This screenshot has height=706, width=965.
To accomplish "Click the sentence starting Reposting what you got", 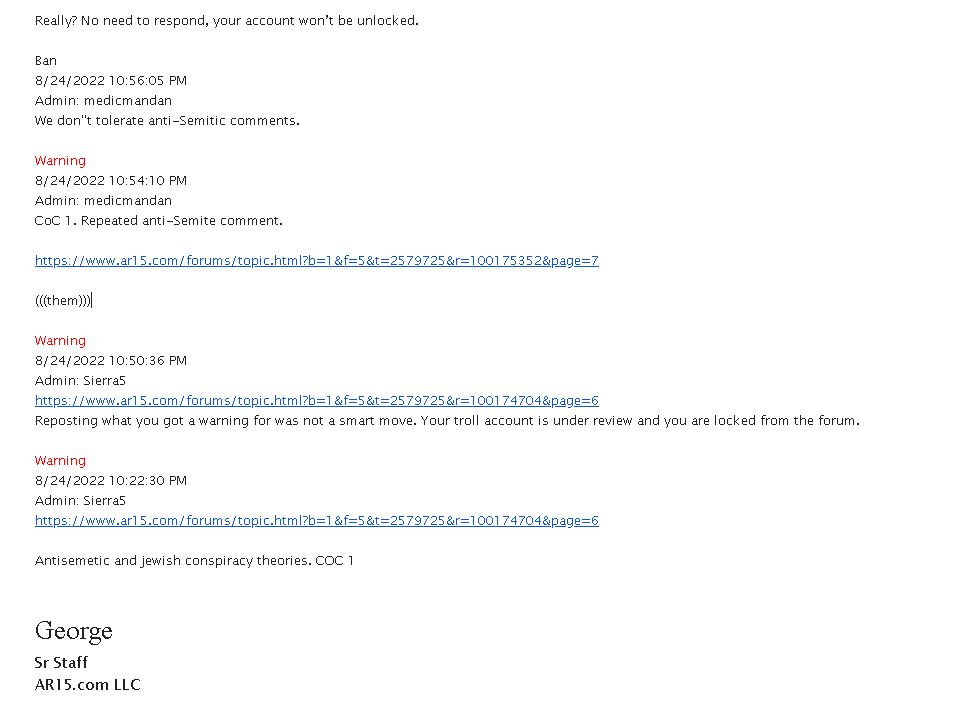I will (x=447, y=420).
